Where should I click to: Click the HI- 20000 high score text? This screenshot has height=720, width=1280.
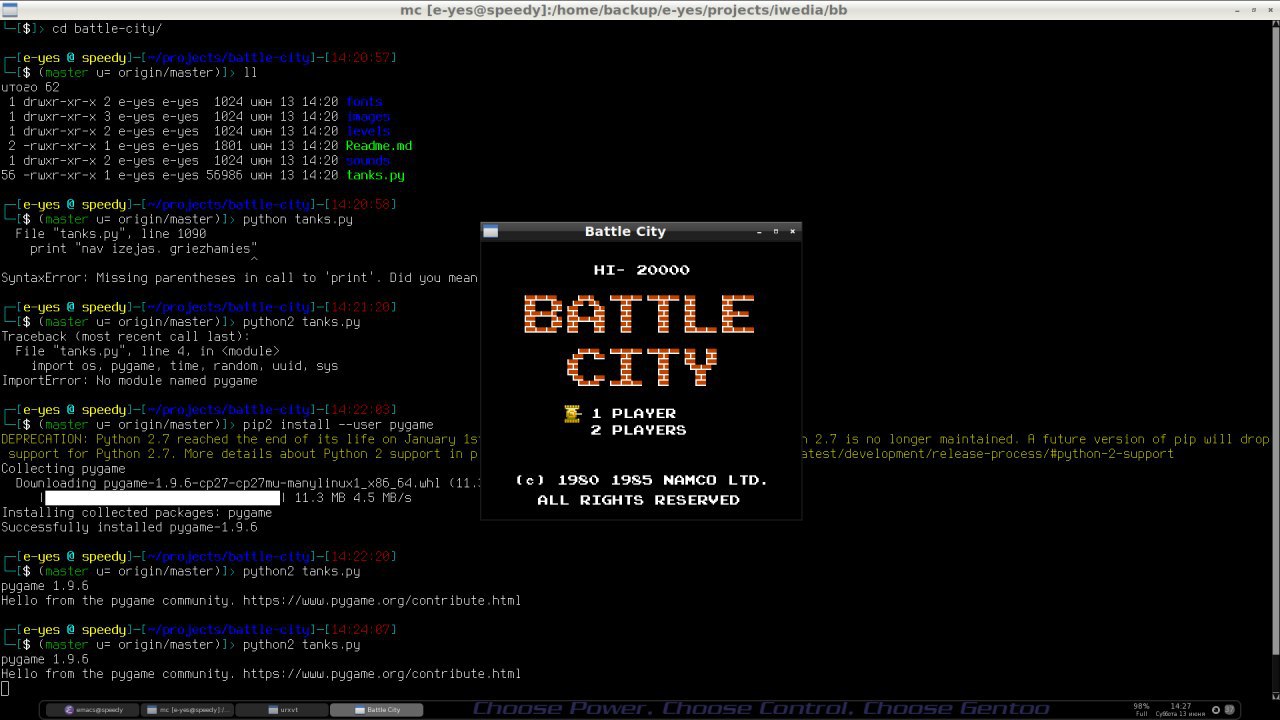pos(641,270)
